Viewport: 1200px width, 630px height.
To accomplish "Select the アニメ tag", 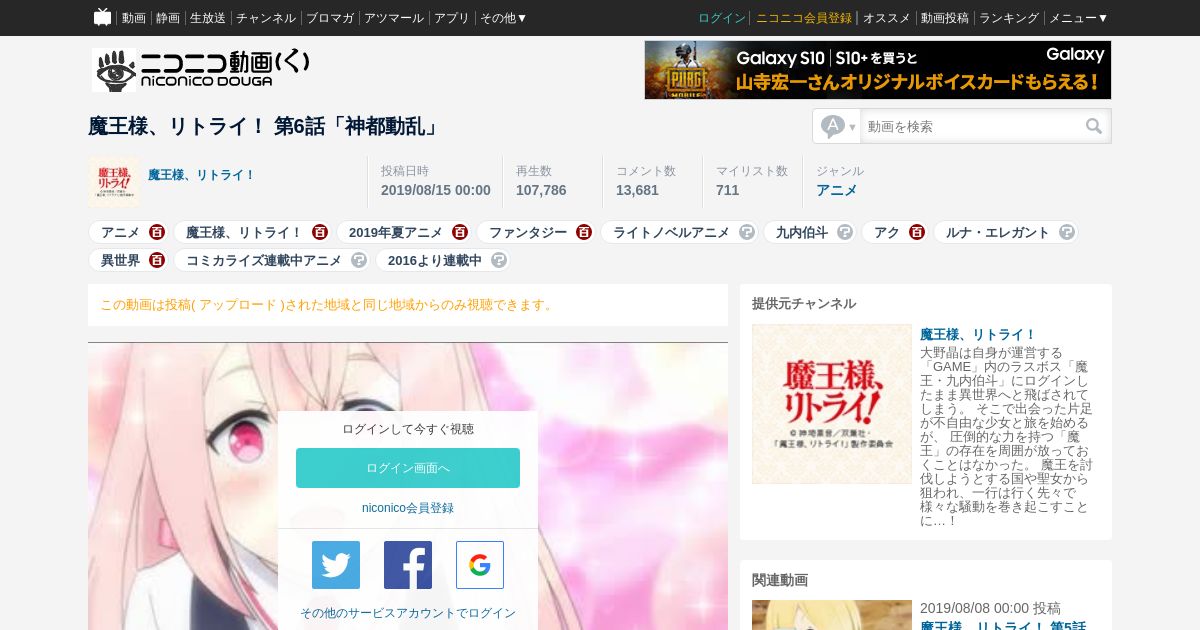I will (120, 232).
